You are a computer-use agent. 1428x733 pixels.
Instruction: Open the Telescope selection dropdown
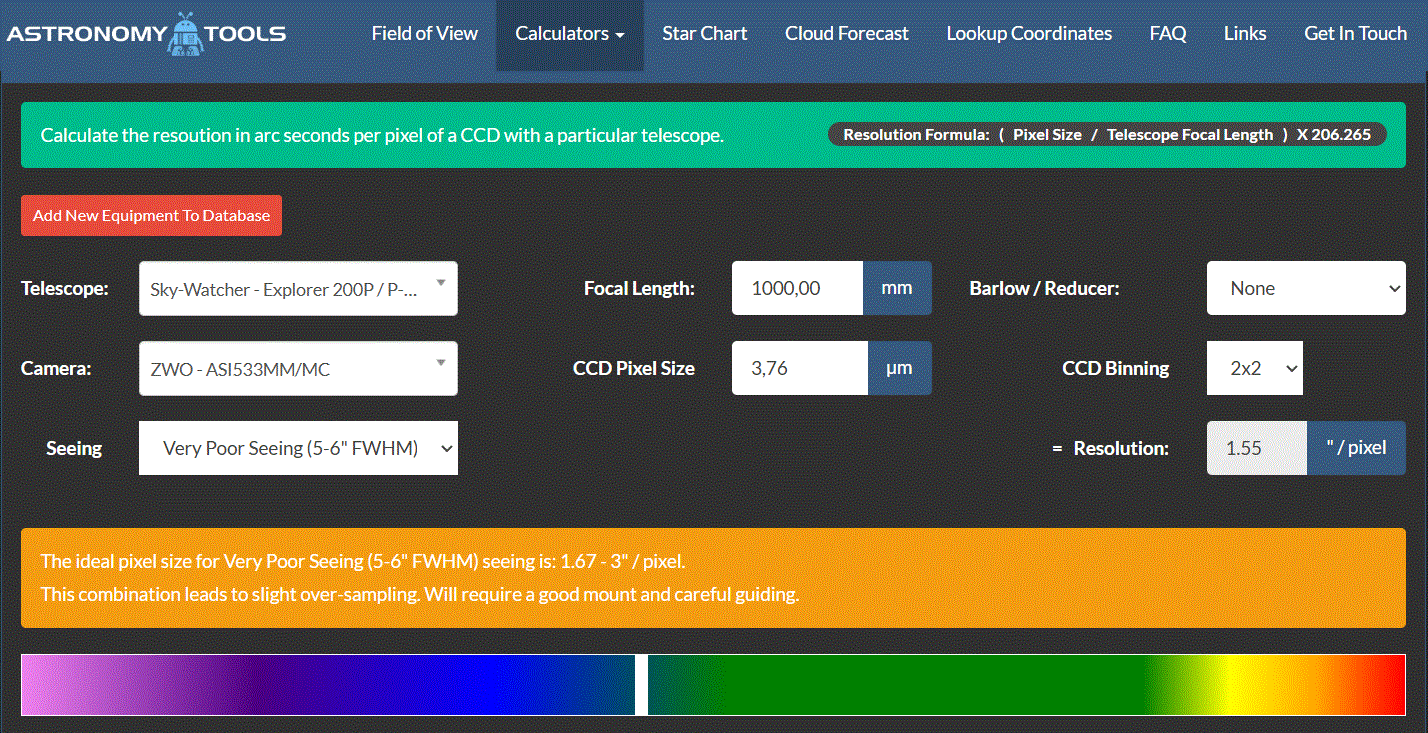point(298,289)
